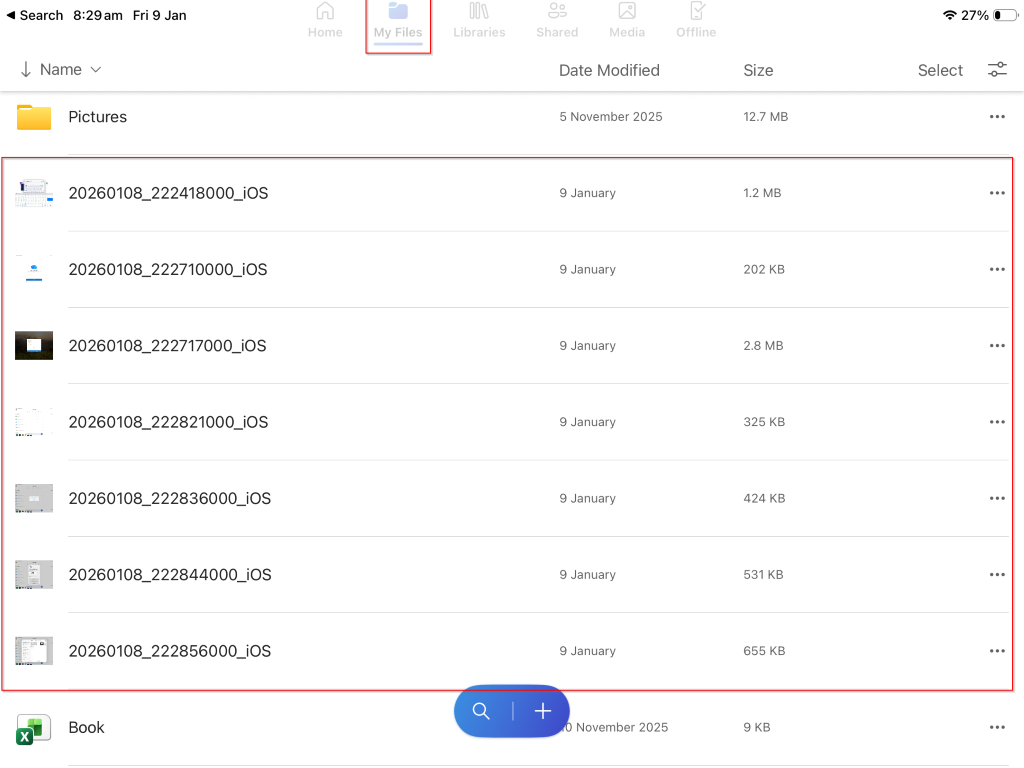Open more options for 20260108_222844000_iOS
Image resolution: width=1024 pixels, height=768 pixels.
(x=997, y=575)
